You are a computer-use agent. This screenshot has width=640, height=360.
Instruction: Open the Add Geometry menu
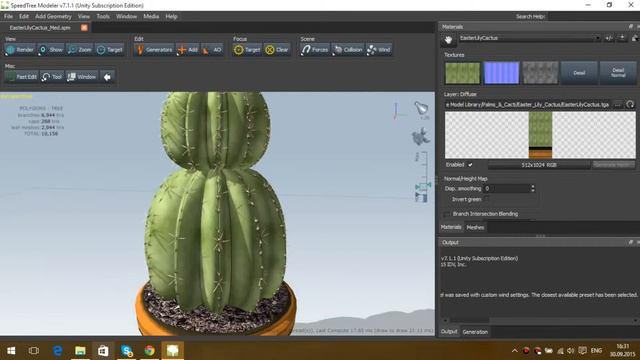(x=53, y=16)
